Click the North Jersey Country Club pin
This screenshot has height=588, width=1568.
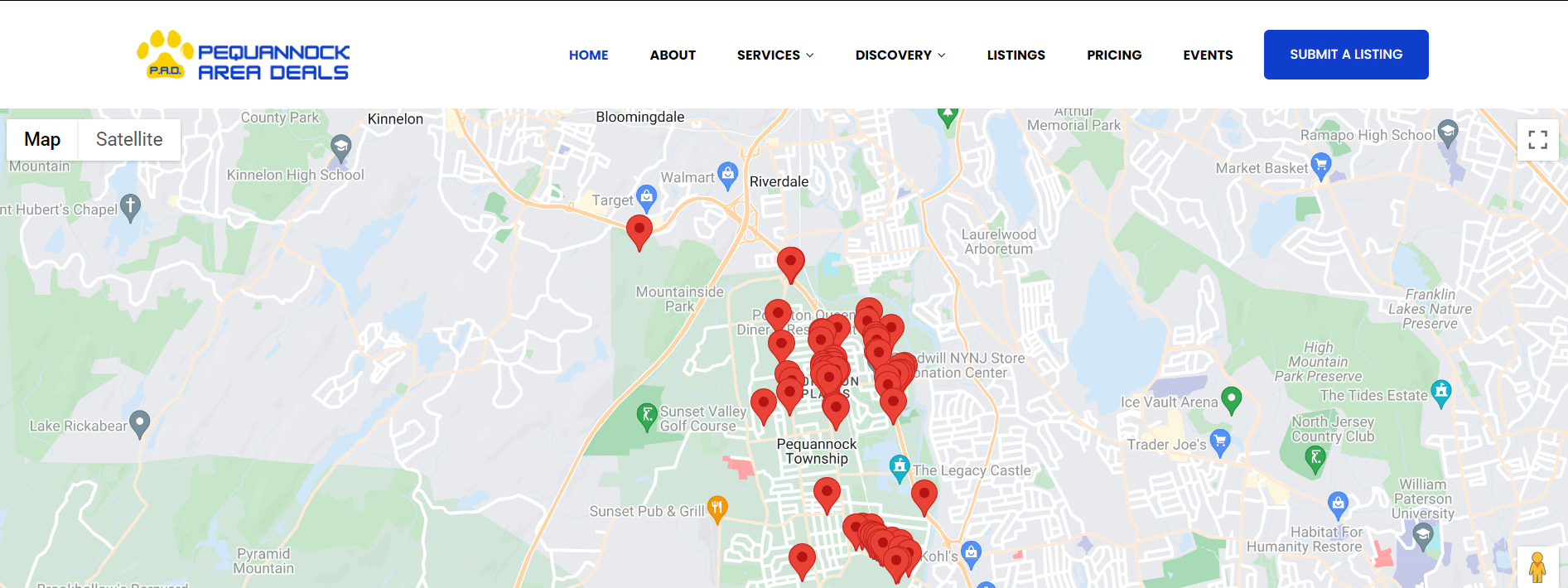coord(1315,458)
